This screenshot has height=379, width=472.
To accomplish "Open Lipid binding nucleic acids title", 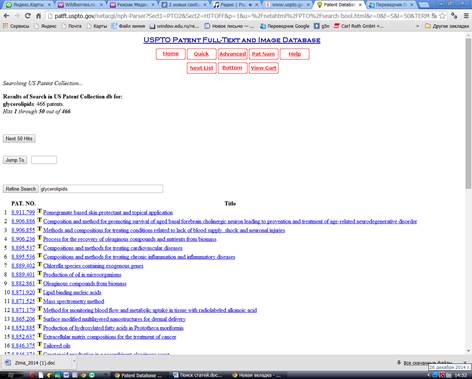I will click(x=72, y=292).
